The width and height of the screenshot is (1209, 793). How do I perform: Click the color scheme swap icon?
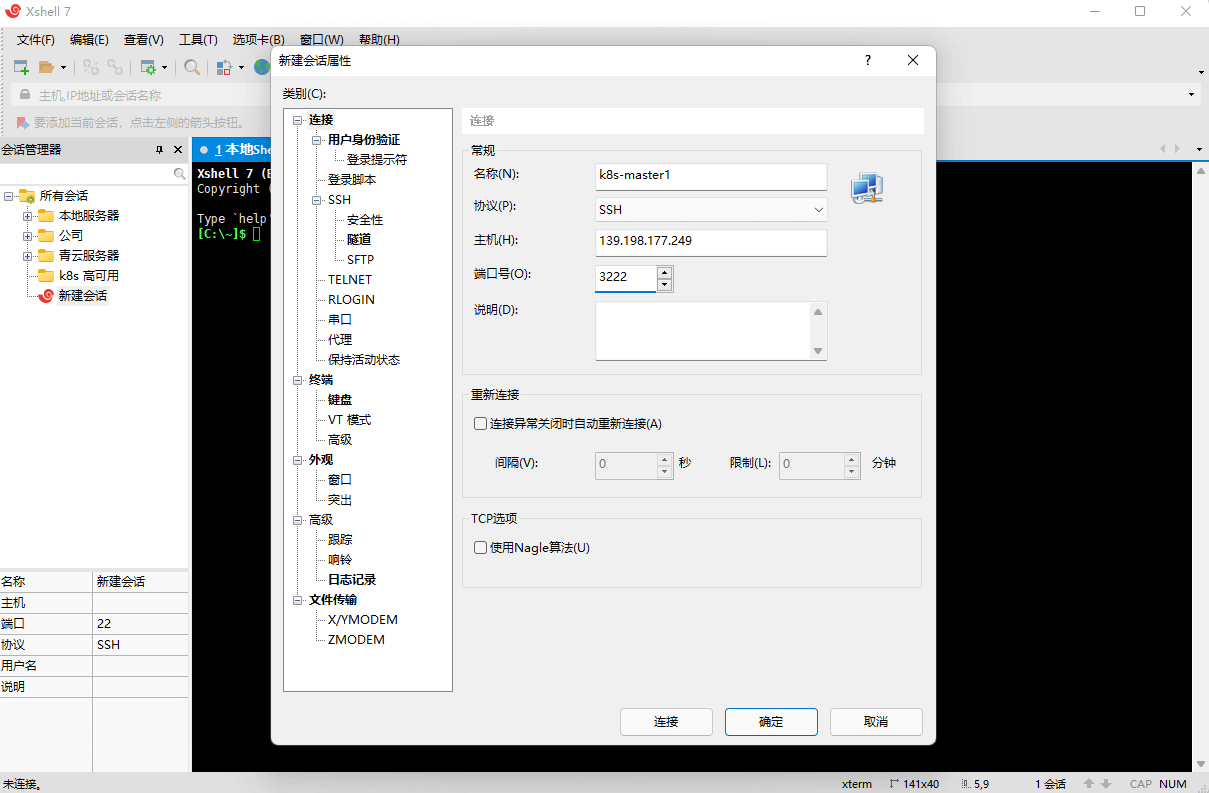click(x=224, y=67)
